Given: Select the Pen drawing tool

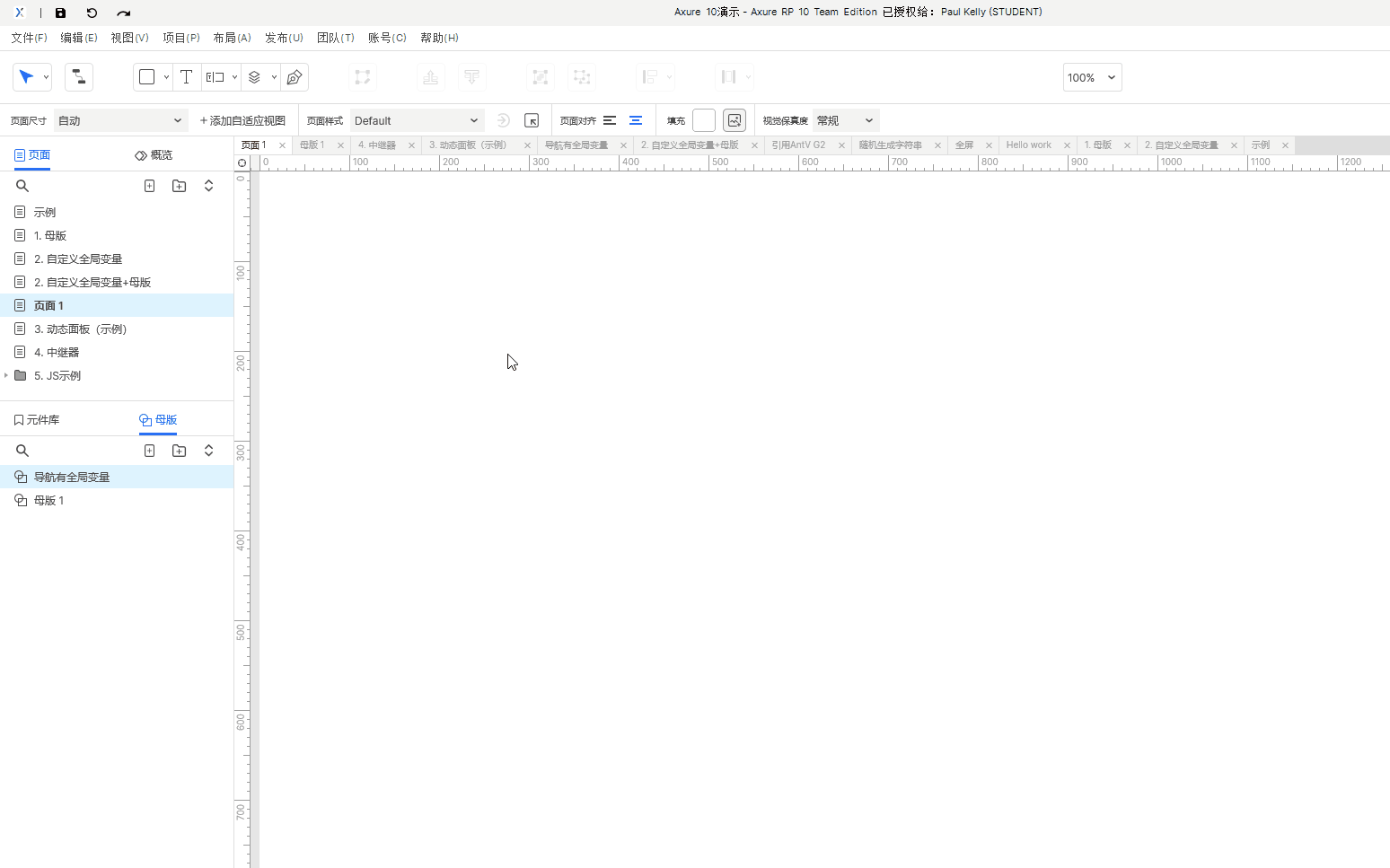Looking at the screenshot, I should [x=295, y=77].
